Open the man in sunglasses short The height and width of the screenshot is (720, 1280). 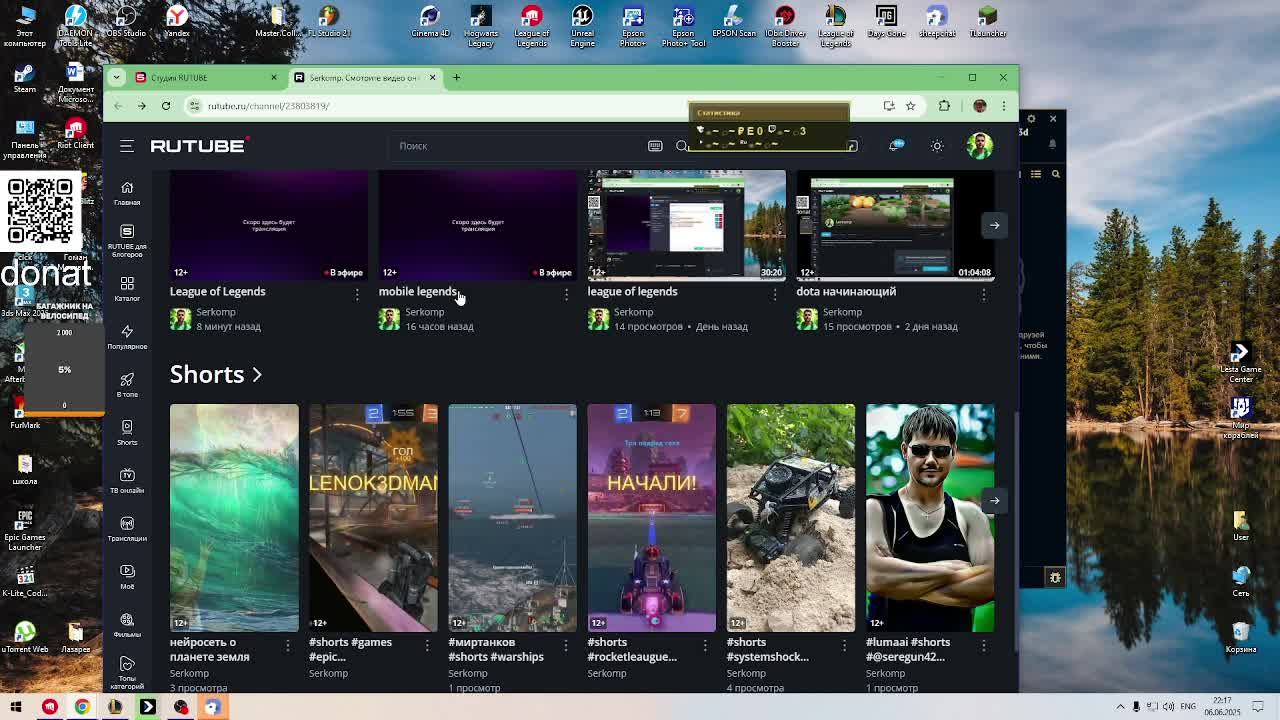coord(930,518)
